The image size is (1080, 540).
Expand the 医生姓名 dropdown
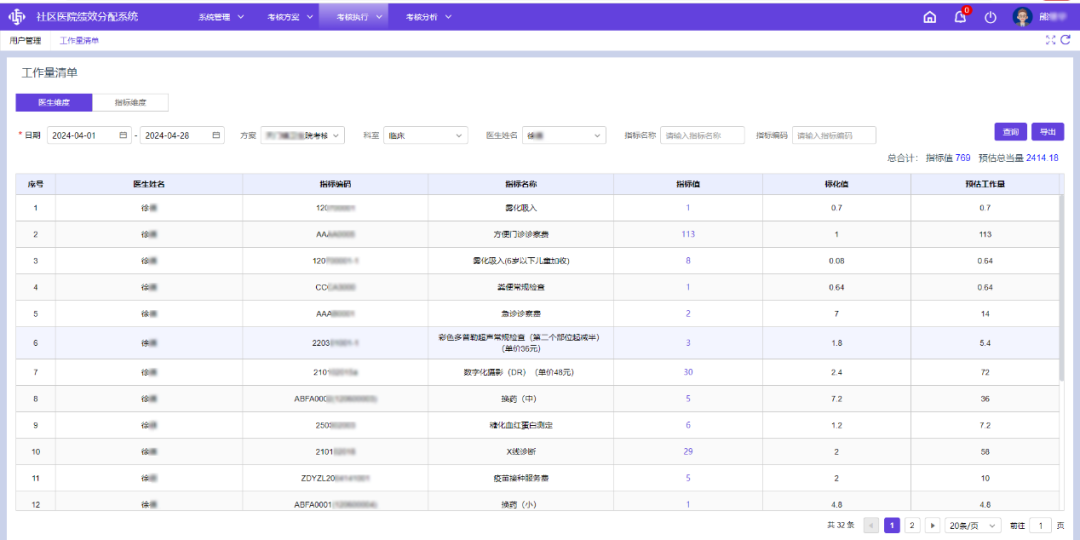564,135
